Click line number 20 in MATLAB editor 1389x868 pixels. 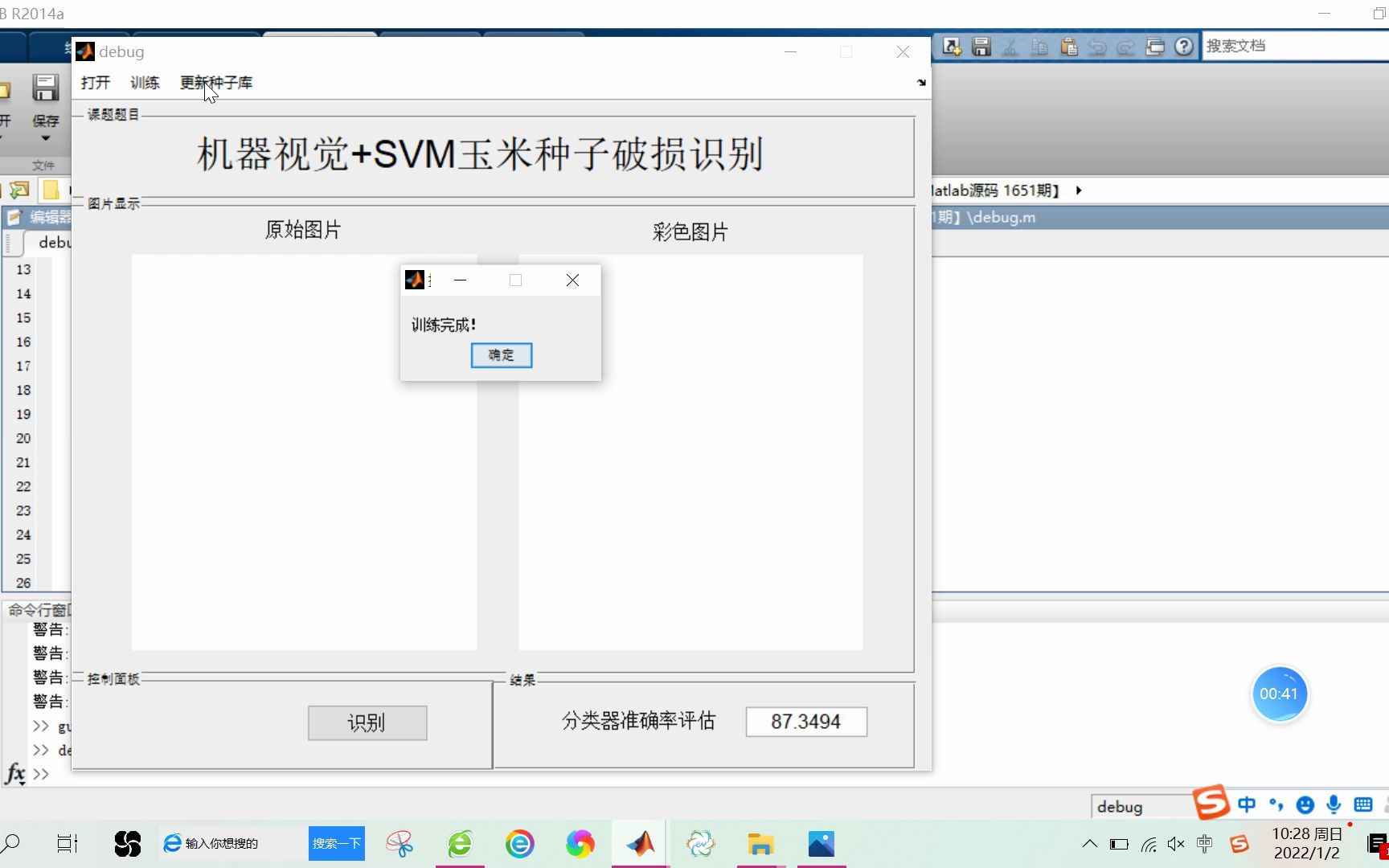tap(23, 439)
